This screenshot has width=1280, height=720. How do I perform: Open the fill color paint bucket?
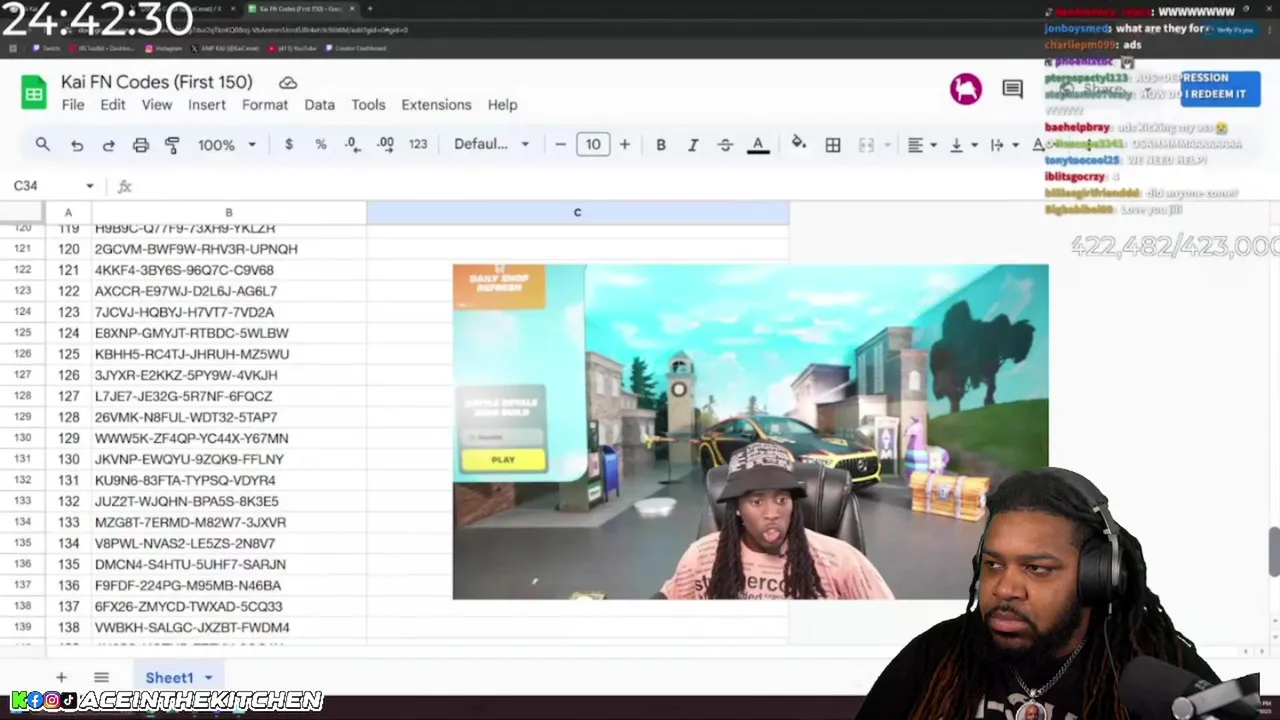(x=798, y=144)
